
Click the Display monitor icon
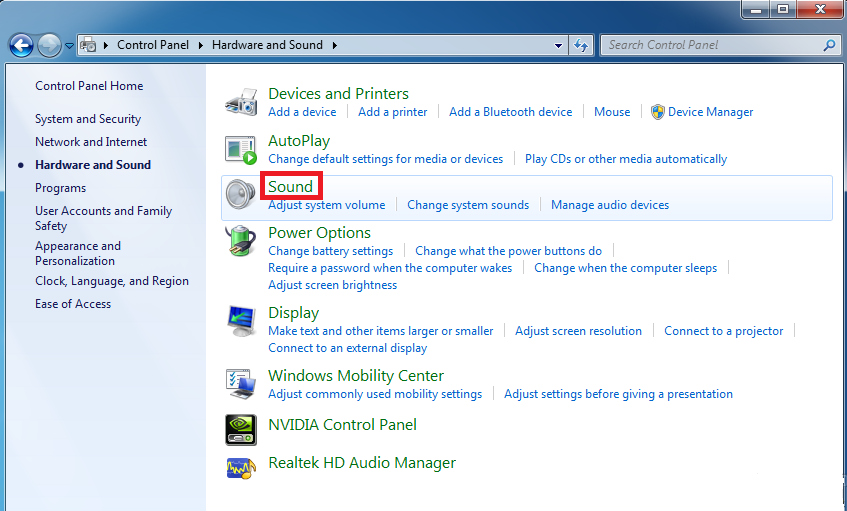coord(241,320)
